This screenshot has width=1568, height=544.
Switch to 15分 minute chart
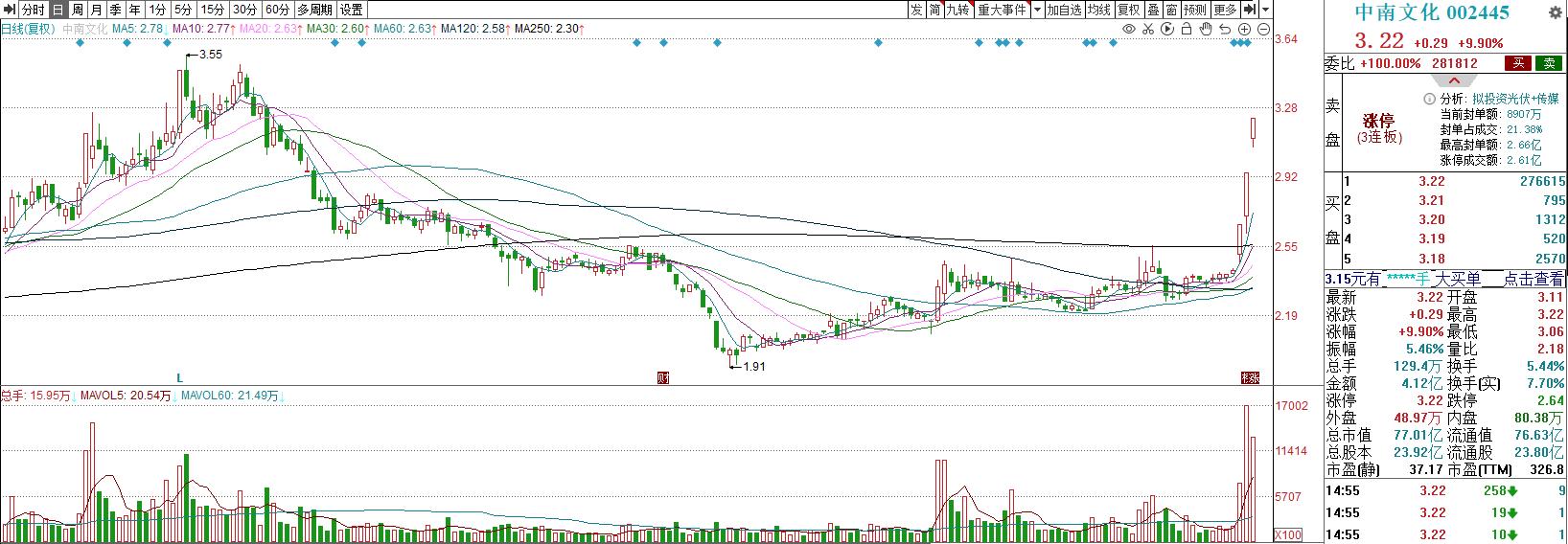coord(213,10)
